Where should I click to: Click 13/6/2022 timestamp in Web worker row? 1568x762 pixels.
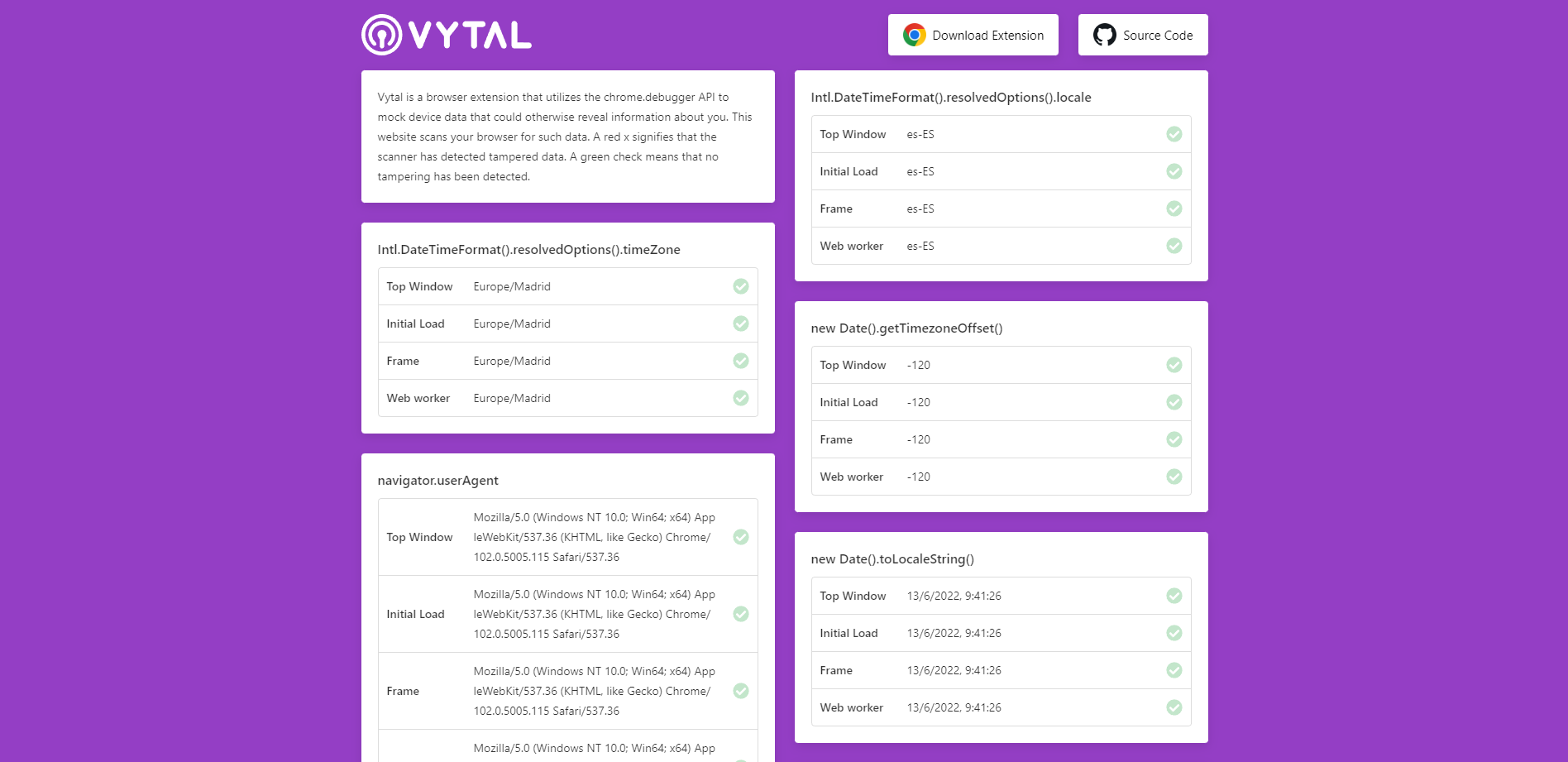pyautogui.click(x=954, y=707)
